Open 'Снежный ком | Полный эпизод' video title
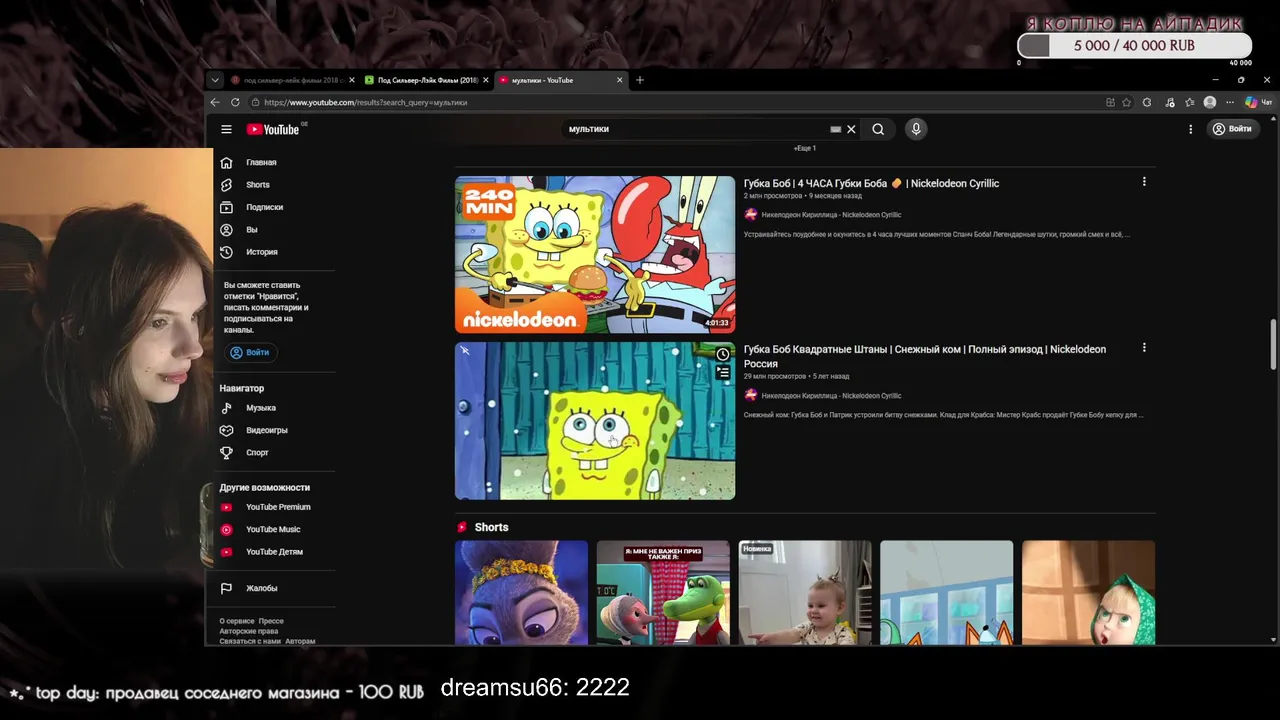The height and width of the screenshot is (720, 1280). tap(925, 356)
